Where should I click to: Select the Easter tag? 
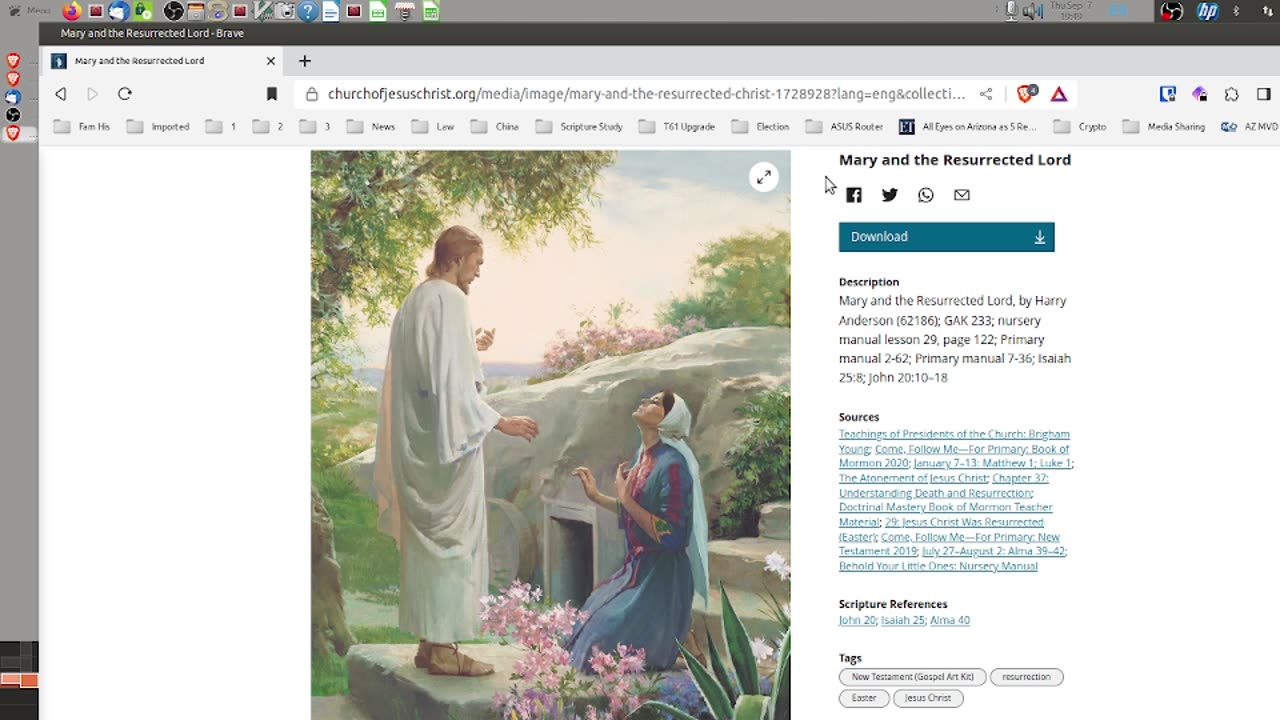tap(864, 698)
